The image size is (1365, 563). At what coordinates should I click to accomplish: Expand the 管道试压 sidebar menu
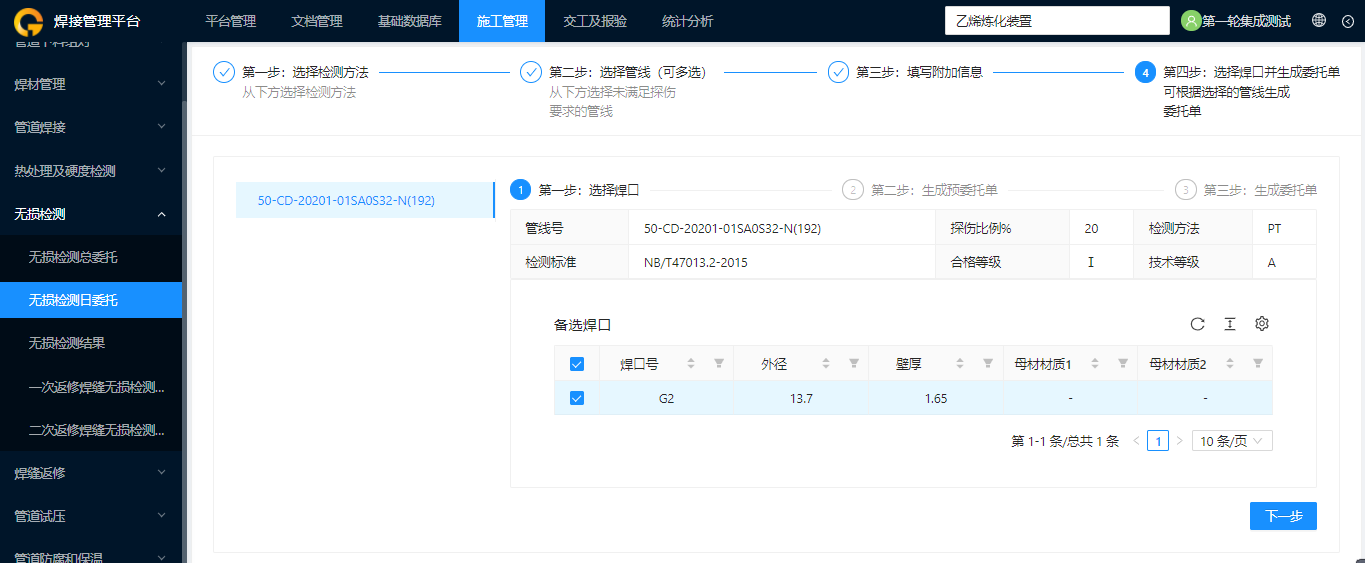(x=91, y=516)
